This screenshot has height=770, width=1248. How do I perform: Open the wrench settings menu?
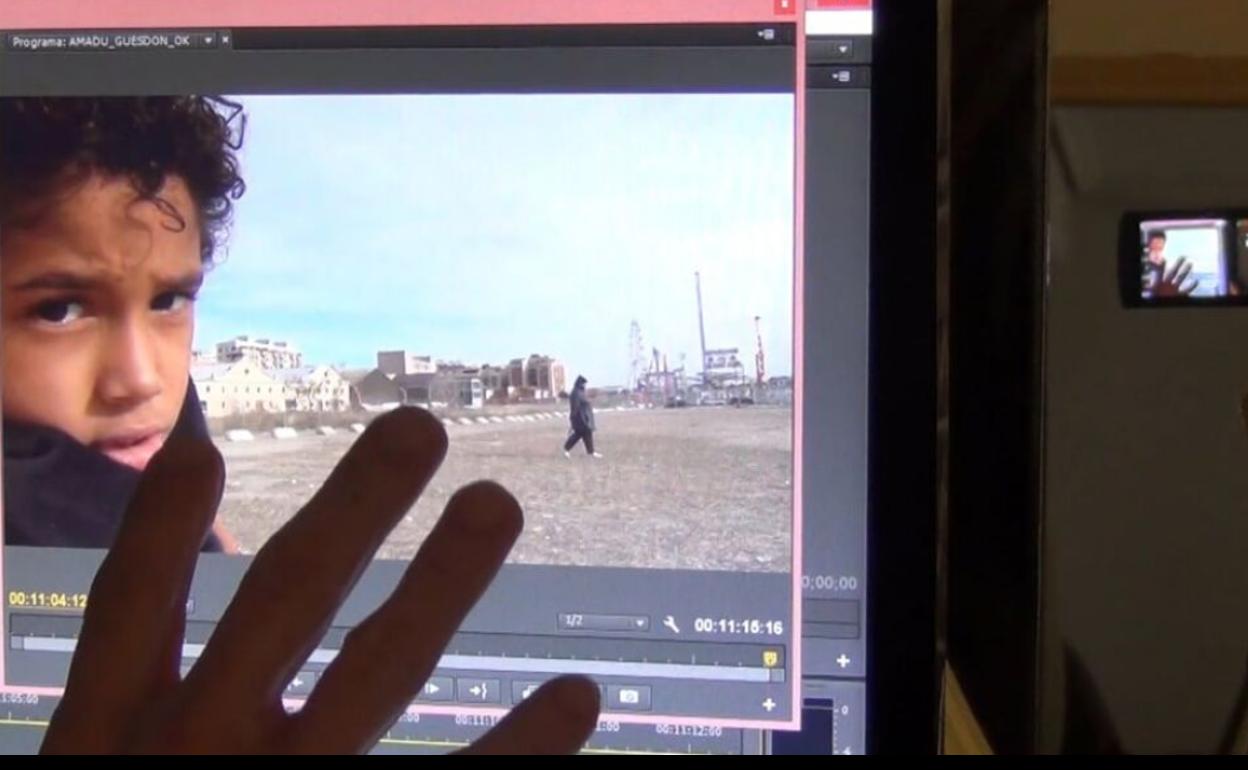(671, 625)
